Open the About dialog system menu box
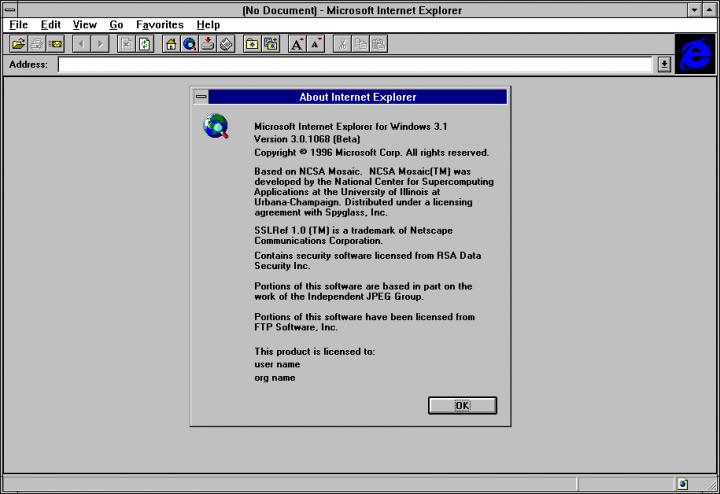This screenshot has height=494, width=720. pos(201,97)
